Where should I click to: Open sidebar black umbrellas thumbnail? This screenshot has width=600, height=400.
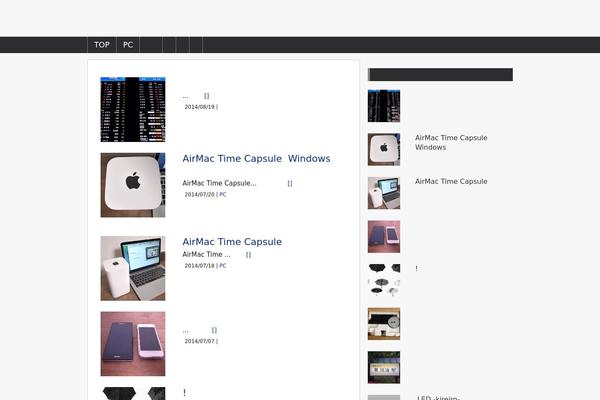pos(384,280)
